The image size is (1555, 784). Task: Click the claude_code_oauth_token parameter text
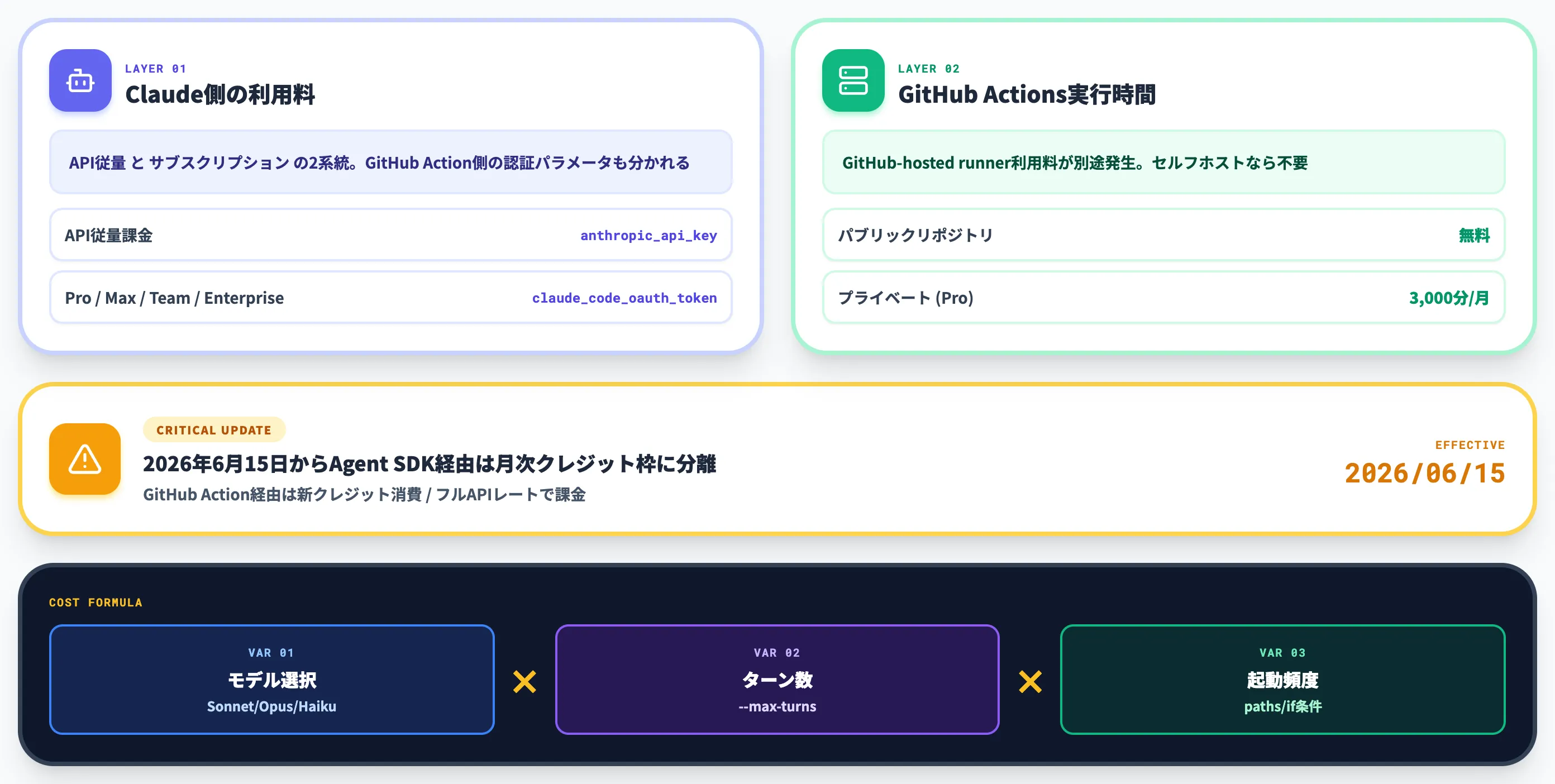624,298
